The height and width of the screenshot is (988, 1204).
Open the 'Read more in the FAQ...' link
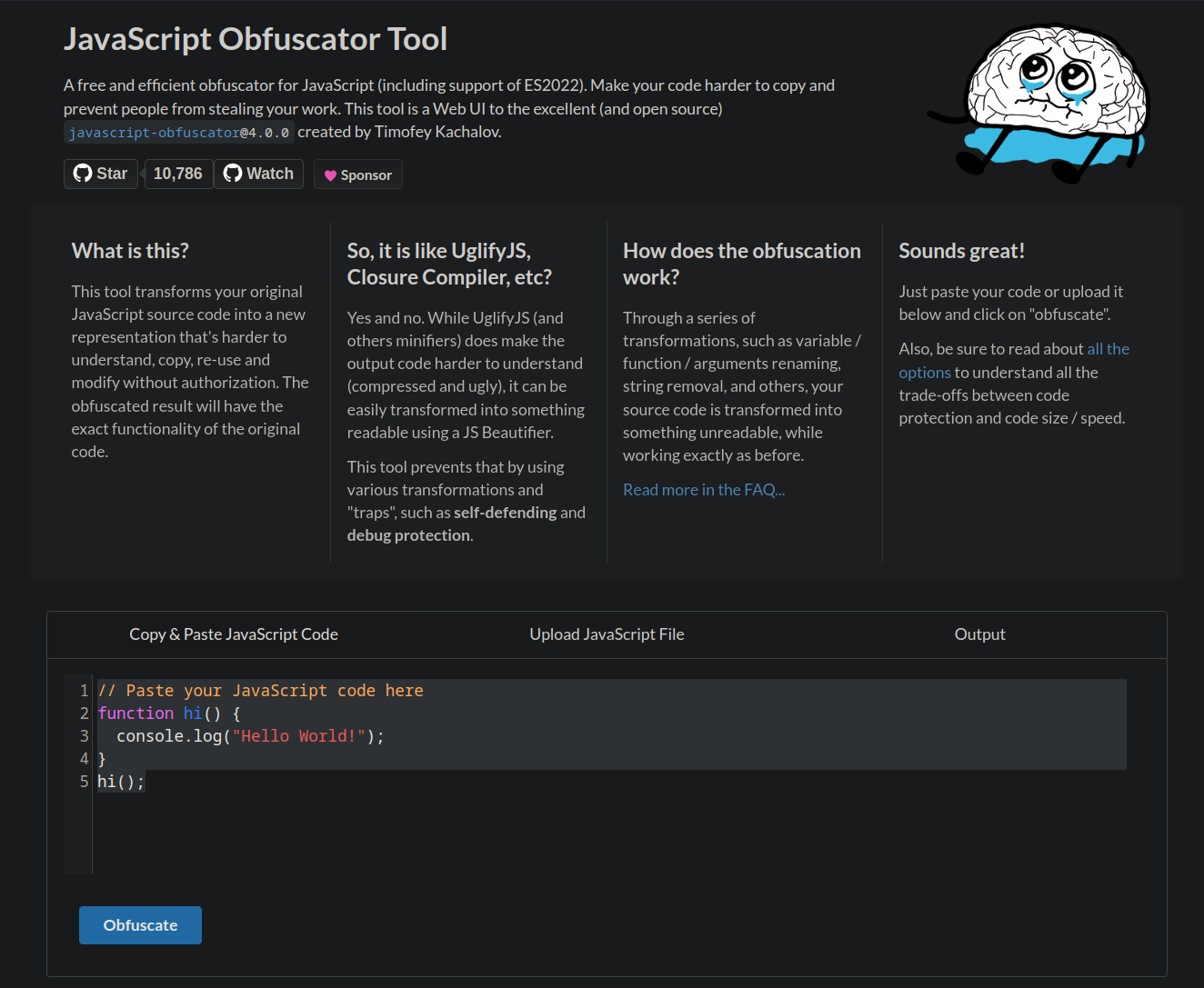pos(704,490)
